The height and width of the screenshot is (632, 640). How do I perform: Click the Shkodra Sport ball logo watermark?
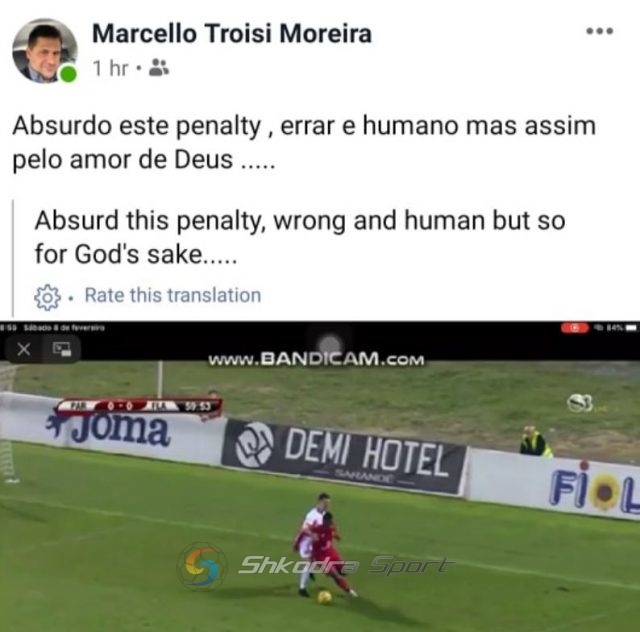pyautogui.click(x=202, y=566)
